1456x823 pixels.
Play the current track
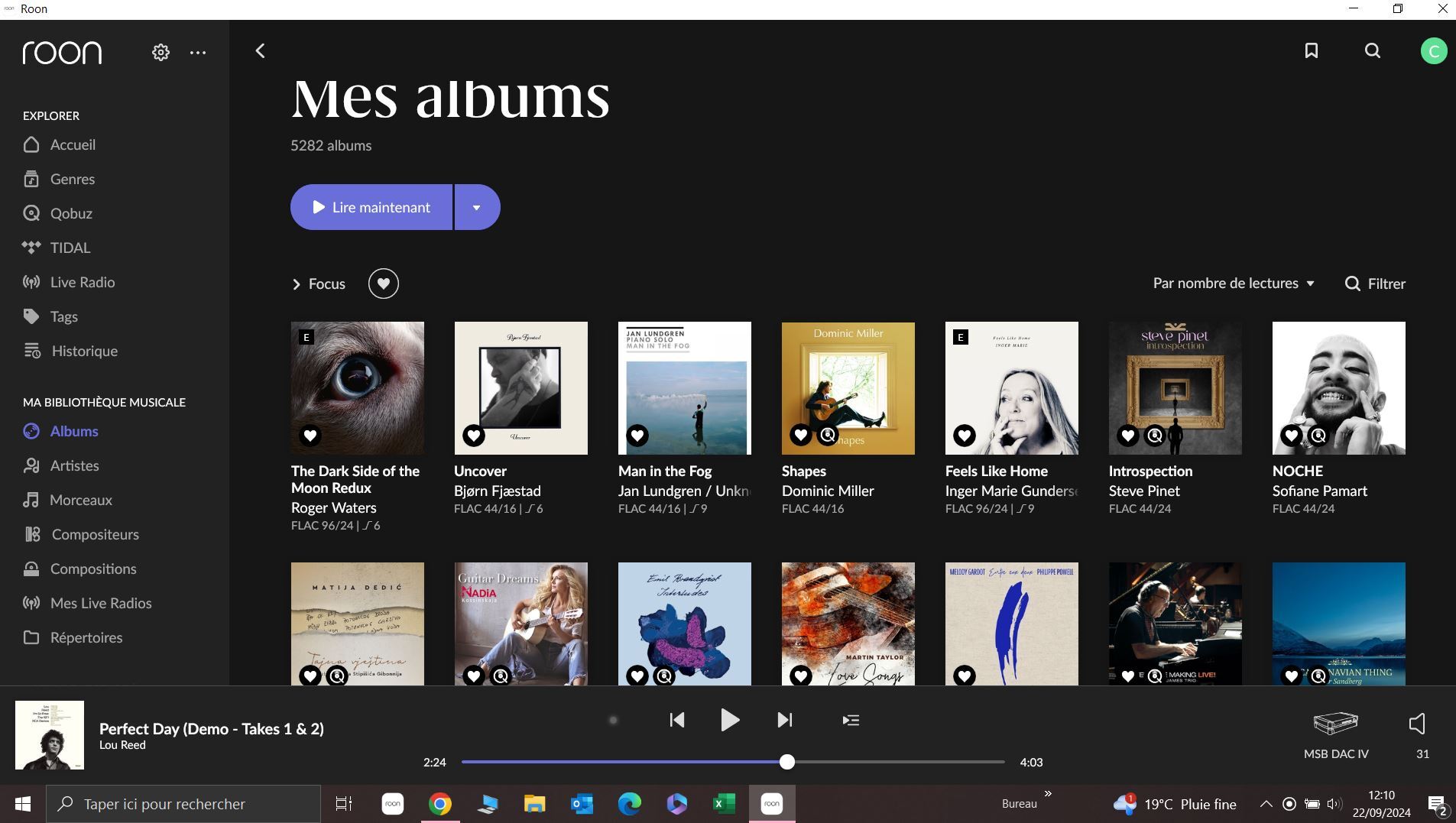click(x=730, y=720)
